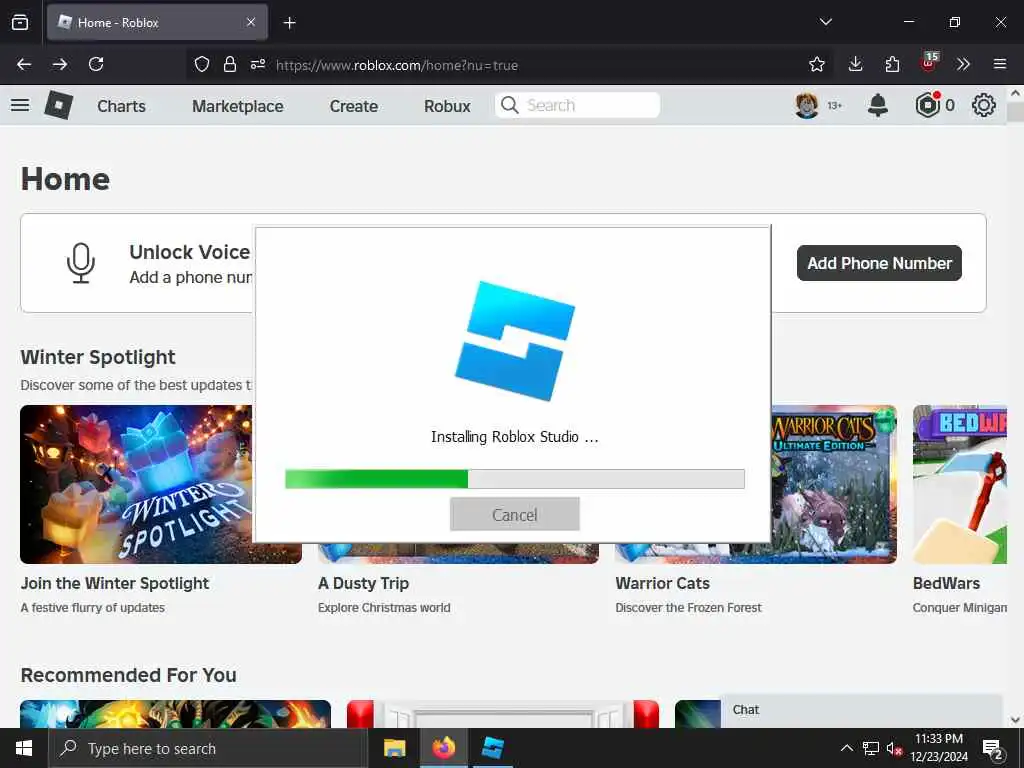
Task: Open Warrior Cats game title
Action: [662, 583]
